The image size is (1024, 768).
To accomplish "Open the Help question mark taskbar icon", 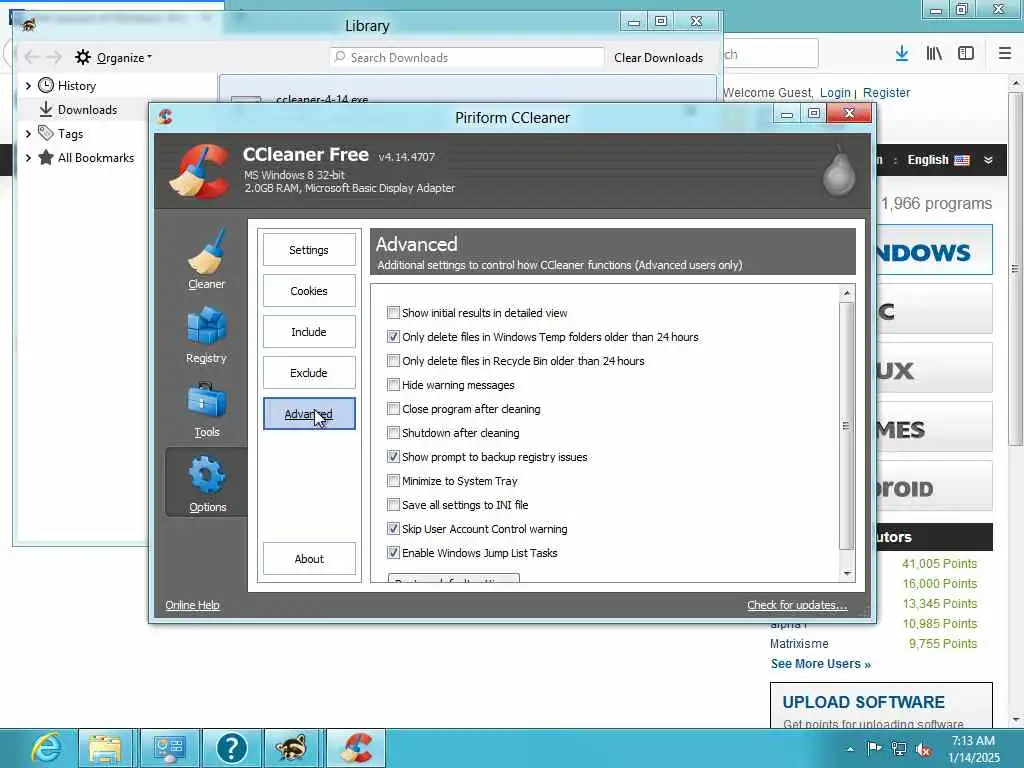I will [231, 748].
